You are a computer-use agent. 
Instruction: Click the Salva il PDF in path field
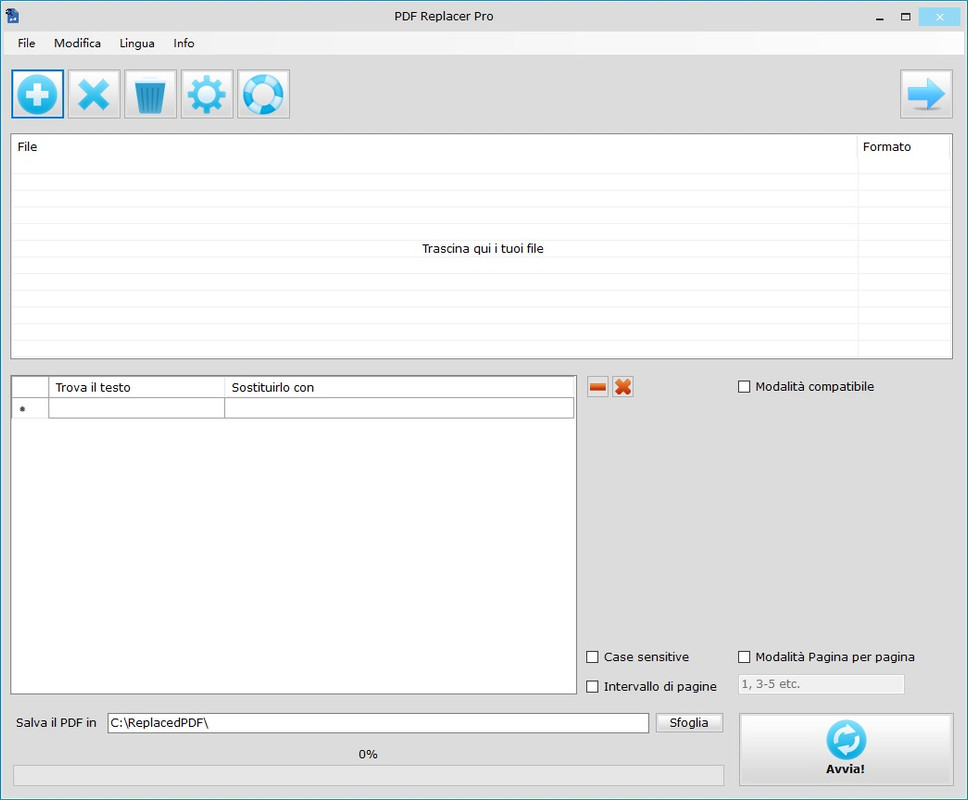click(378, 723)
